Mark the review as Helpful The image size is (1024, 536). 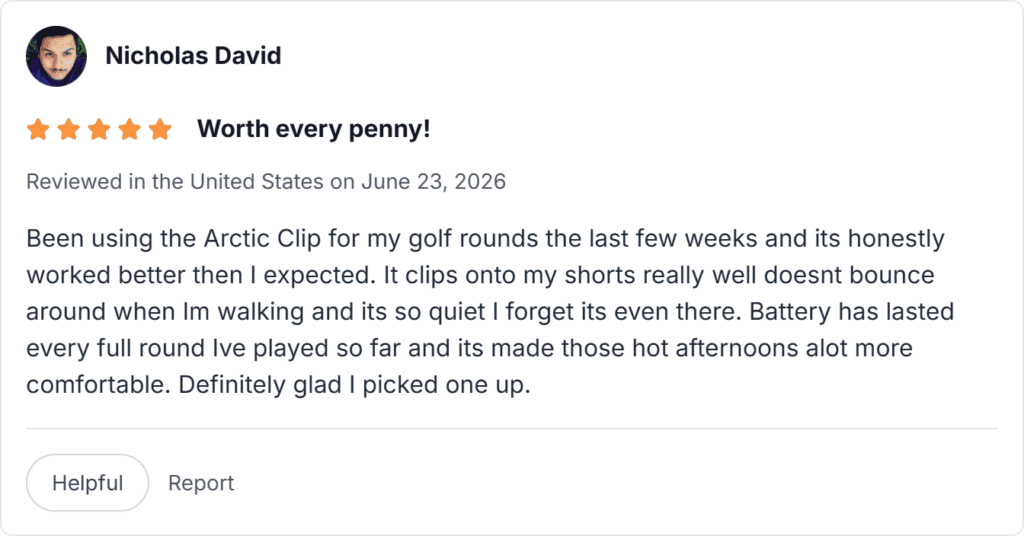click(88, 482)
